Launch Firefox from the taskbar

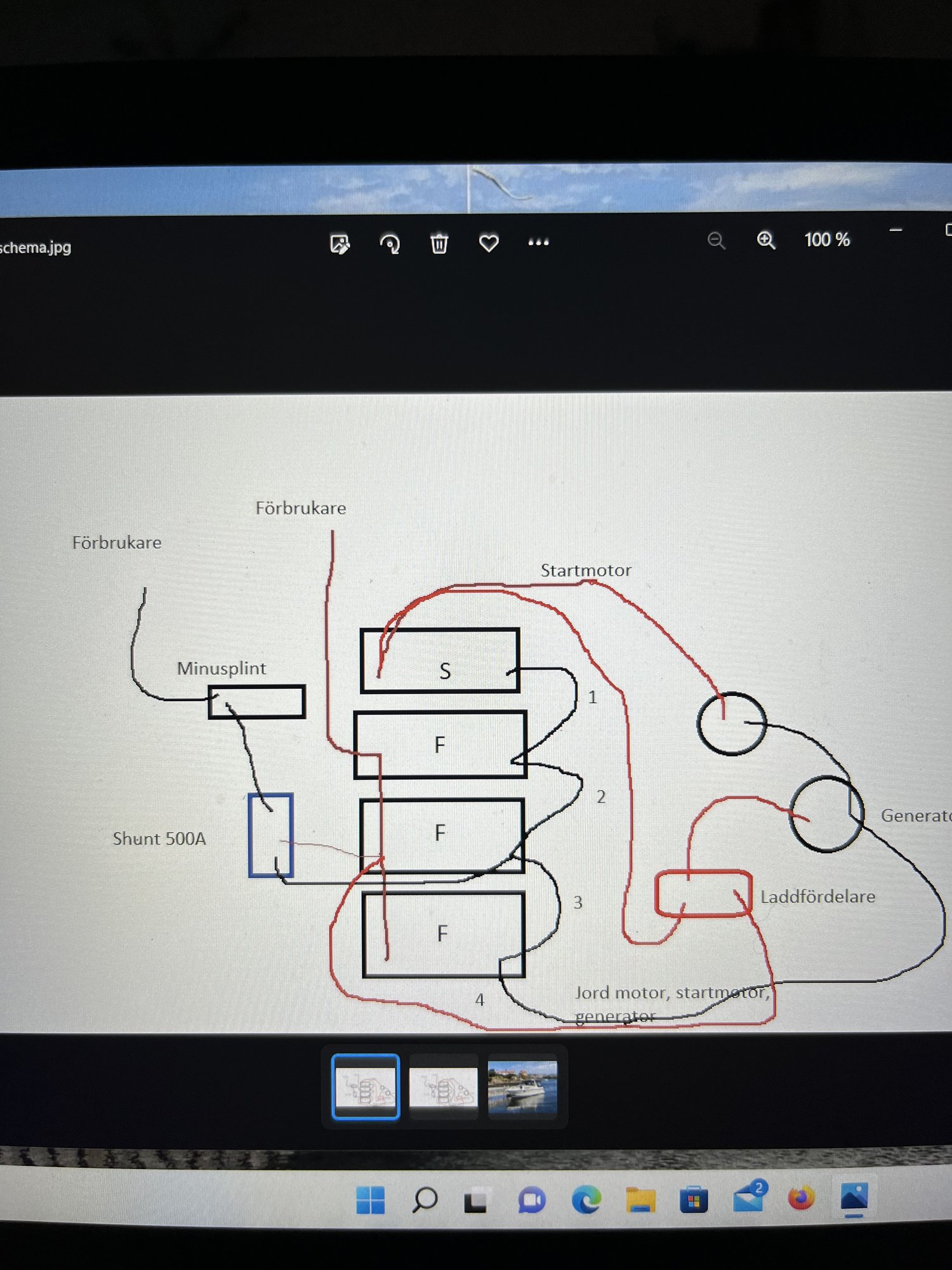[802, 1198]
